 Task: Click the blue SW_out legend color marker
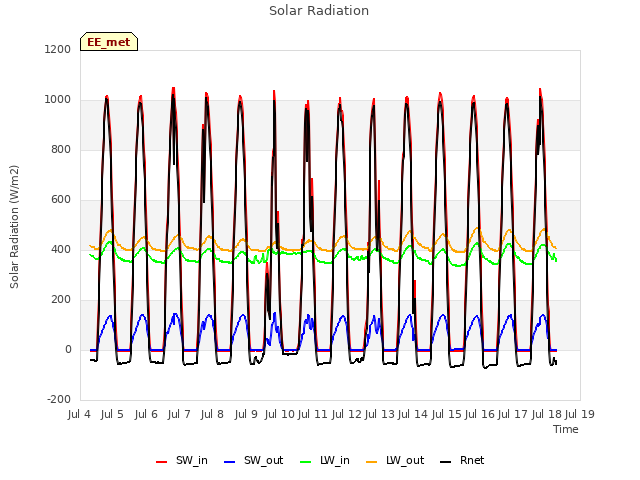tap(230, 462)
